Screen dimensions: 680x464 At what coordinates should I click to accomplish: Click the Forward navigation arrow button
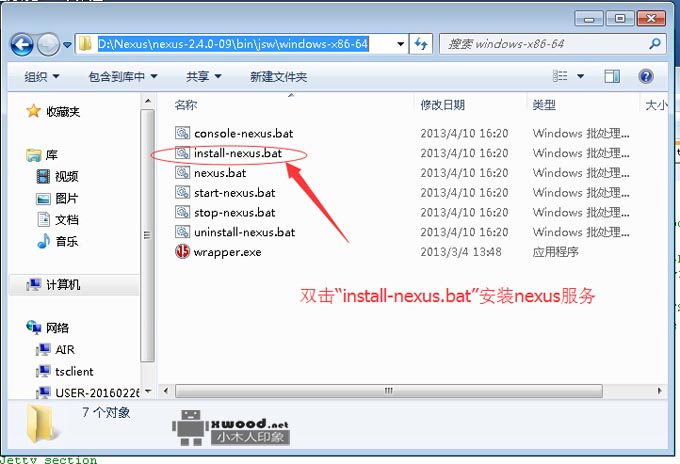click(48, 44)
